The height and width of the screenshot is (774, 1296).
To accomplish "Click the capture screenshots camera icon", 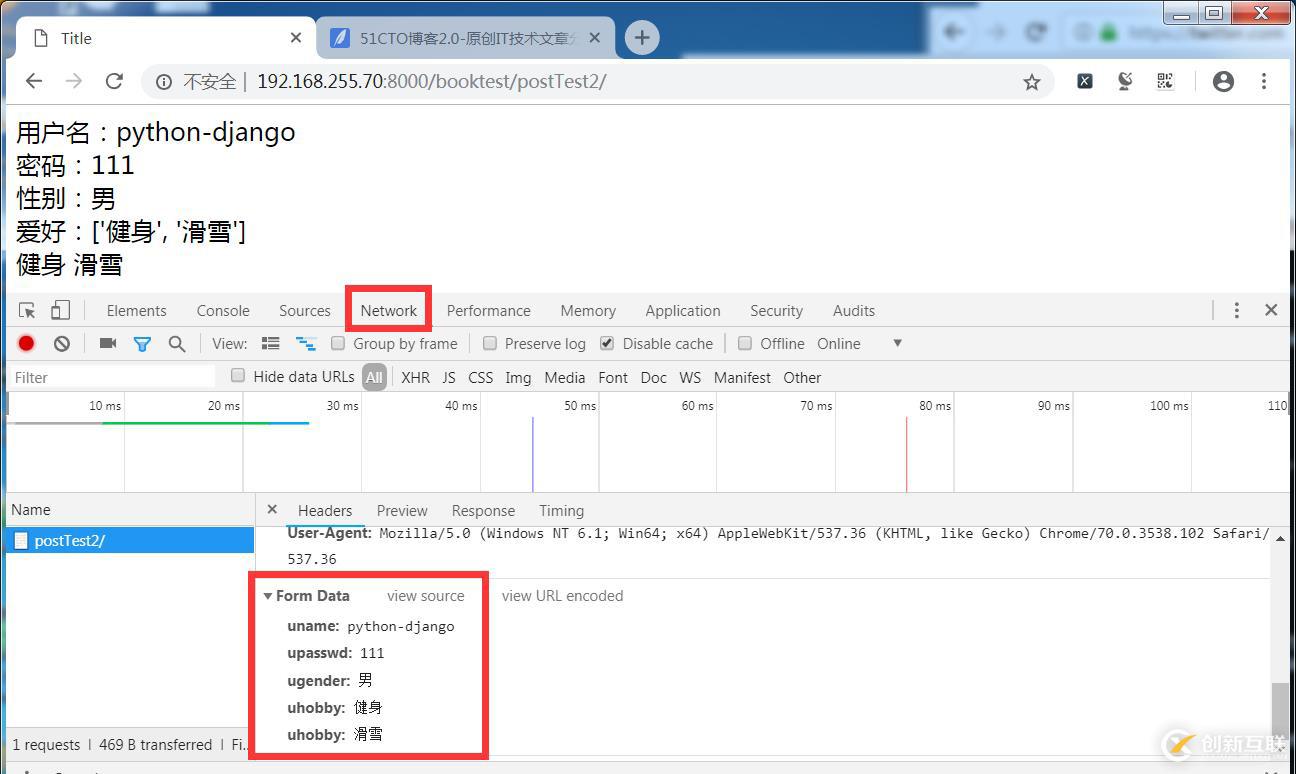I will [108, 343].
